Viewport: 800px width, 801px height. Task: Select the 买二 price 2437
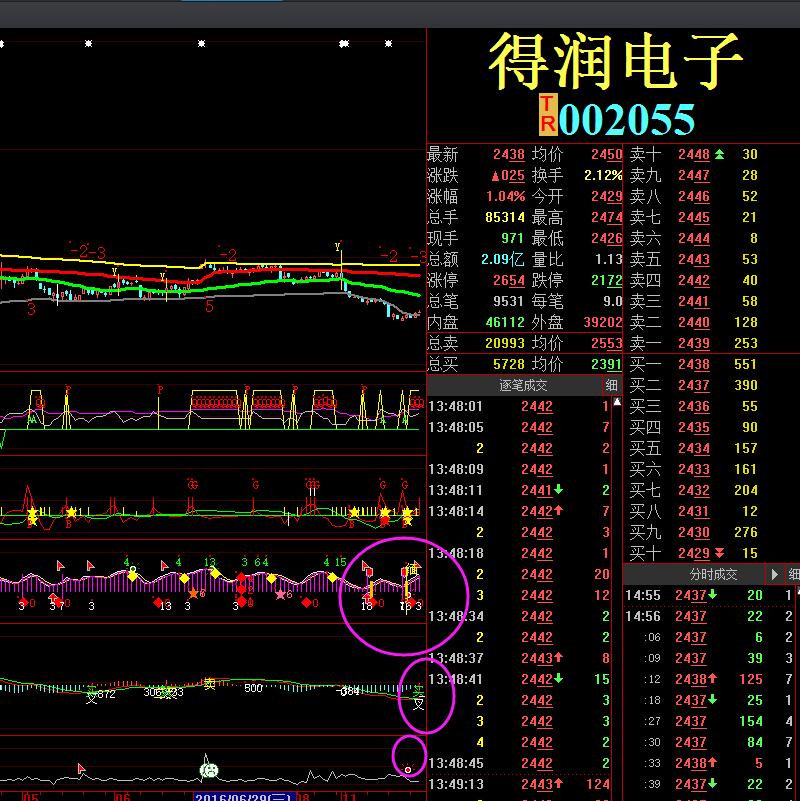pos(694,385)
